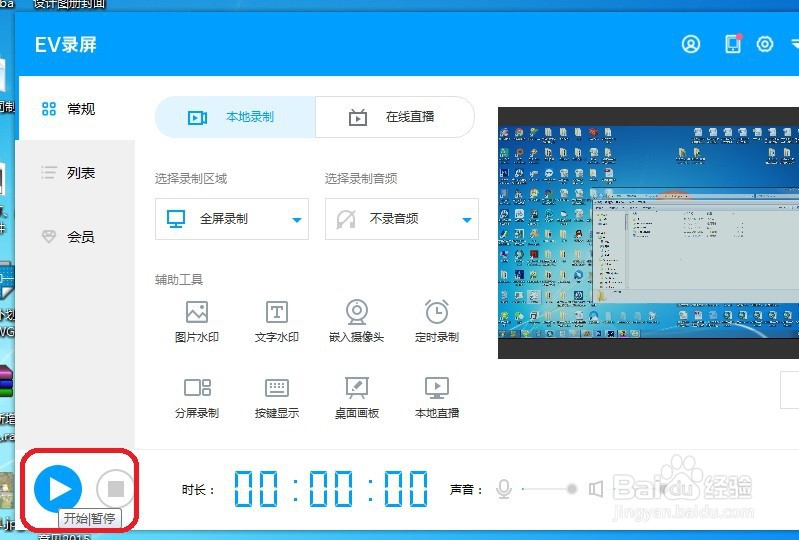Open the 本地直播 local broadcast tool
799x540 pixels.
coord(437,398)
